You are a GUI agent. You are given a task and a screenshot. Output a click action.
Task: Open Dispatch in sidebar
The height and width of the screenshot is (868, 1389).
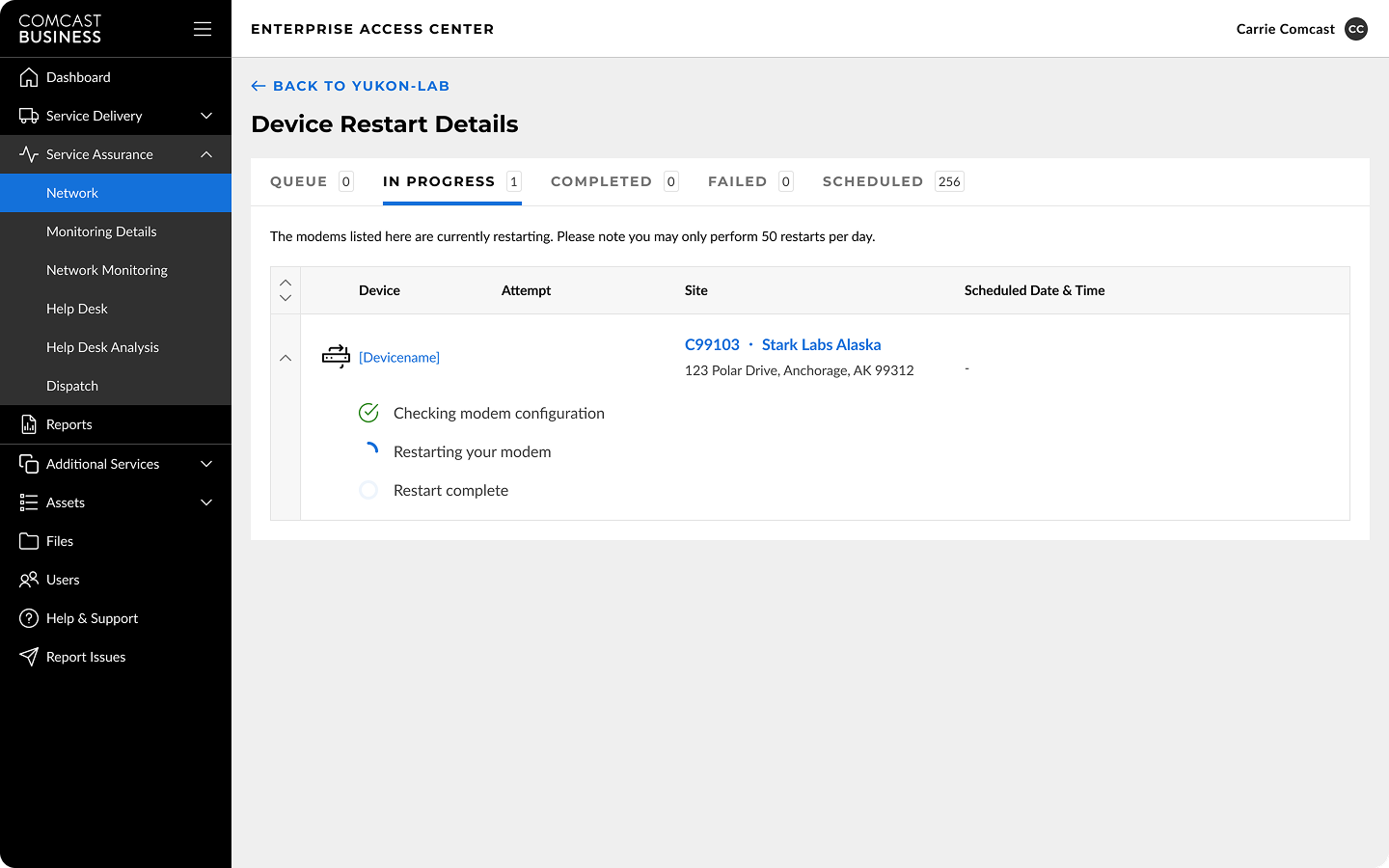pos(116,386)
